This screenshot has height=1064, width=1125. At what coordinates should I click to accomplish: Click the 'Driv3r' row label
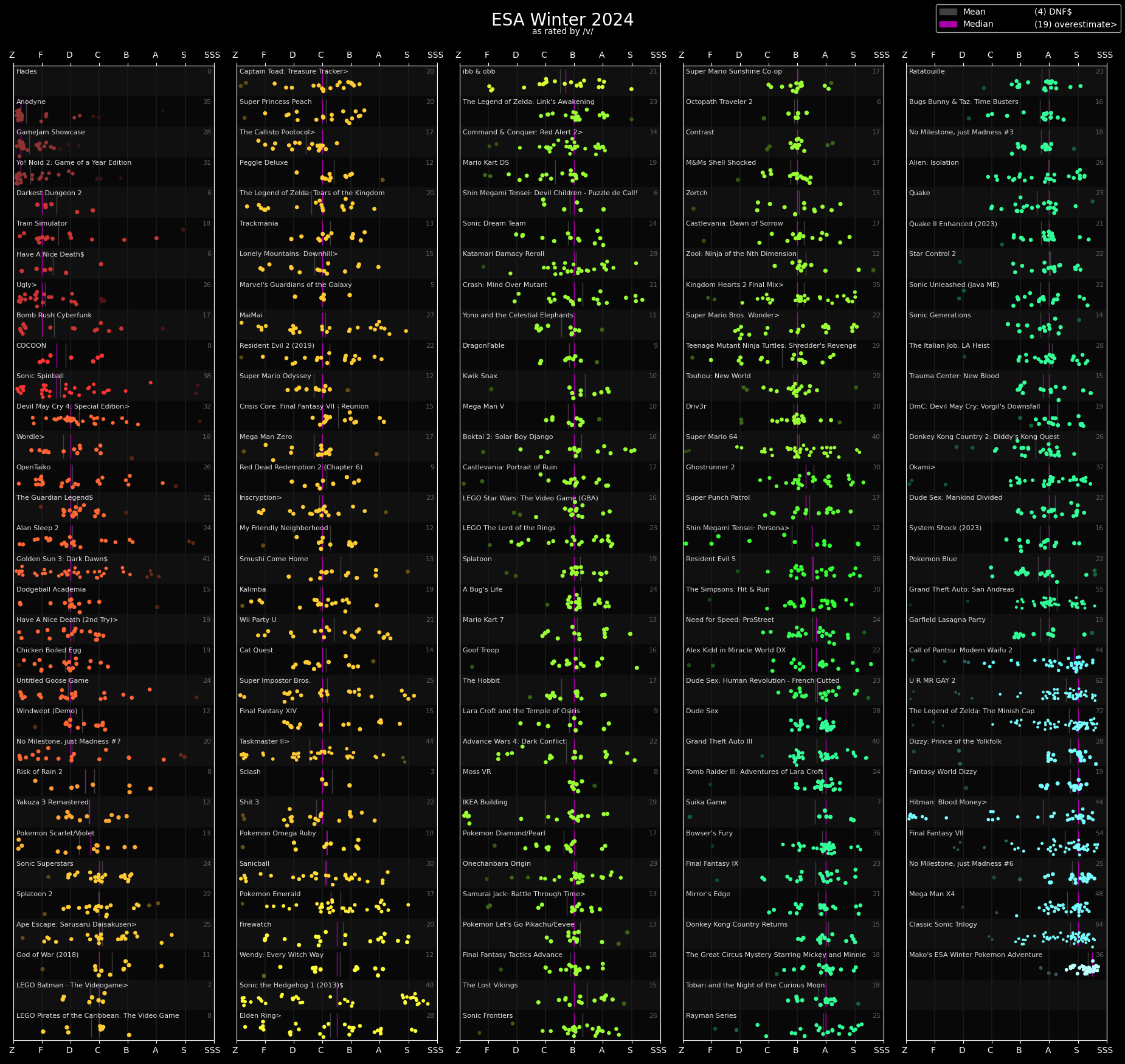pyautogui.click(x=696, y=407)
